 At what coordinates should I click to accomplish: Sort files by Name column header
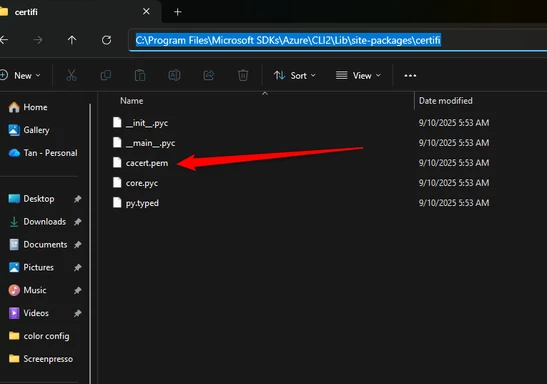tap(132, 101)
